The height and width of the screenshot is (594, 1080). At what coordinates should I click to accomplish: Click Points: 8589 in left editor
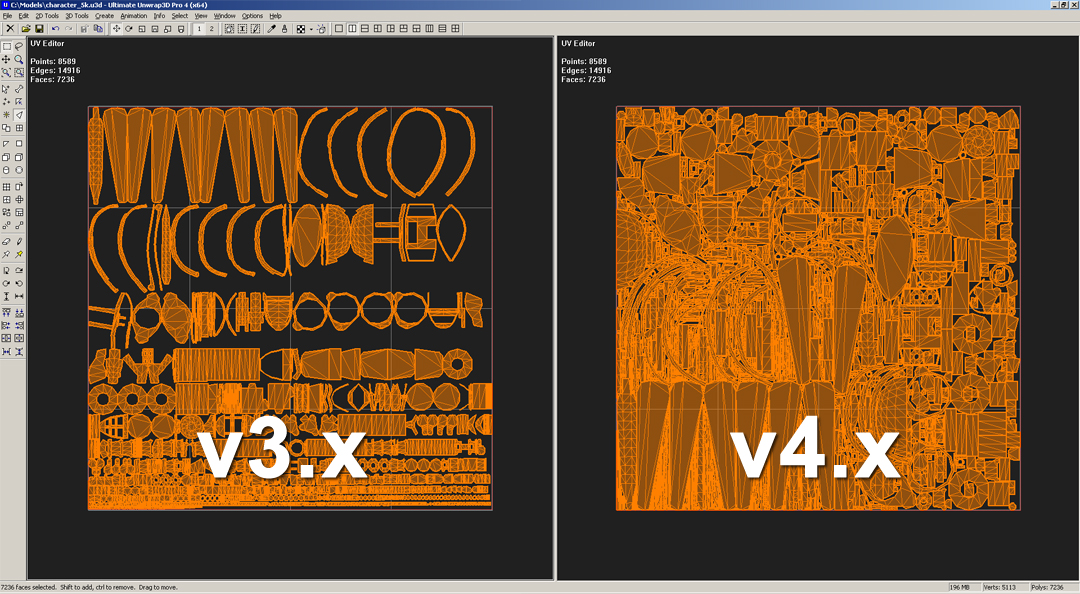coord(53,61)
